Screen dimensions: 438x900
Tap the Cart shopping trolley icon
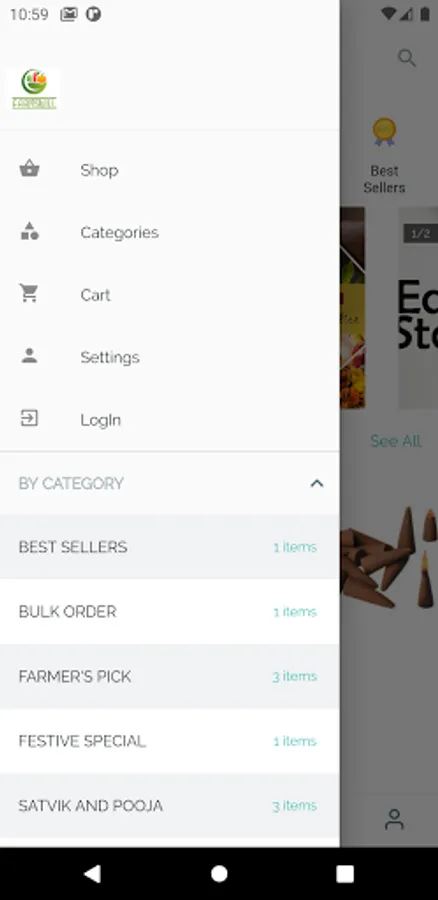(x=29, y=293)
